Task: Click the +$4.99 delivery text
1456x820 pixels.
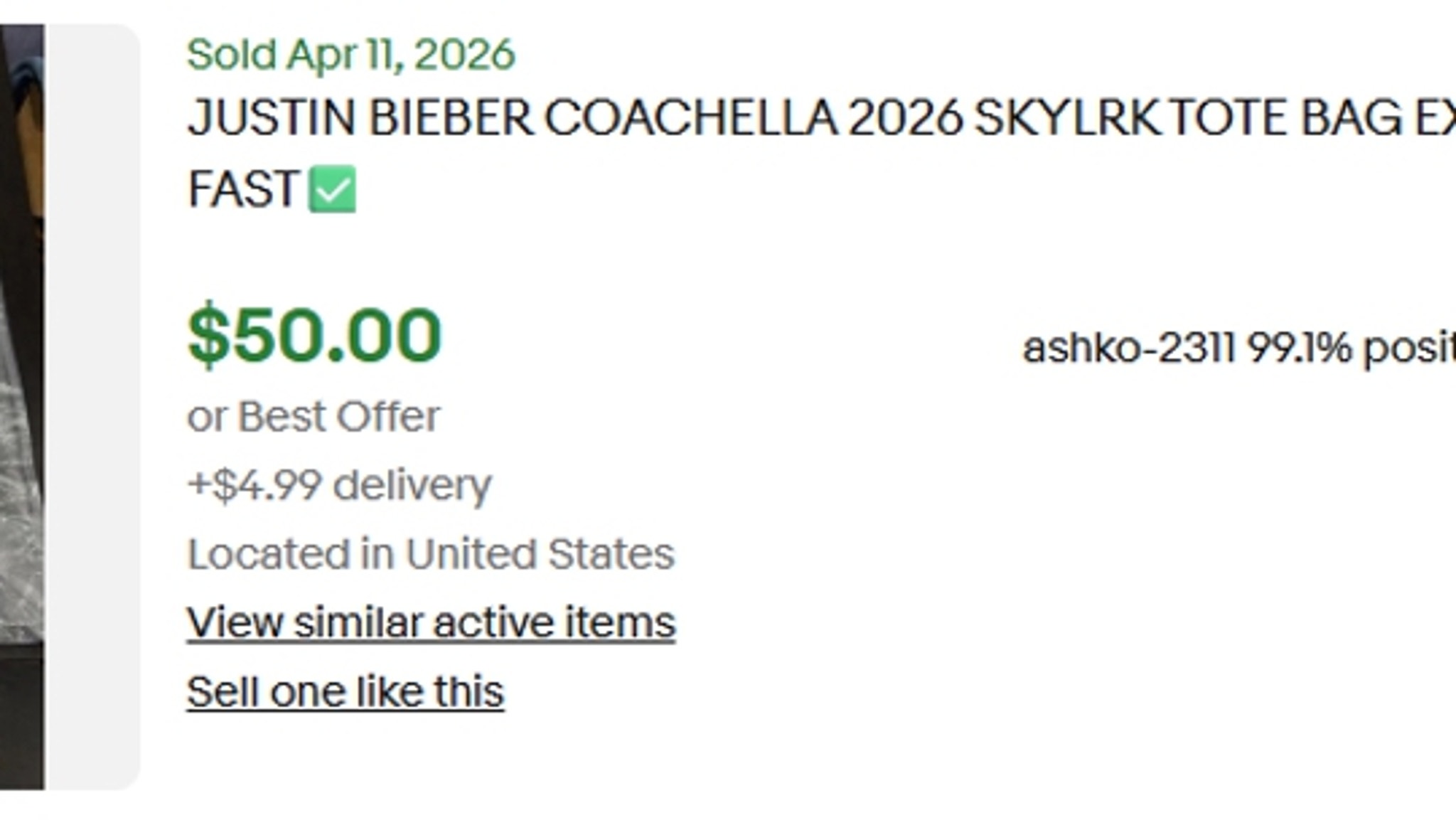Action: click(x=339, y=486)
